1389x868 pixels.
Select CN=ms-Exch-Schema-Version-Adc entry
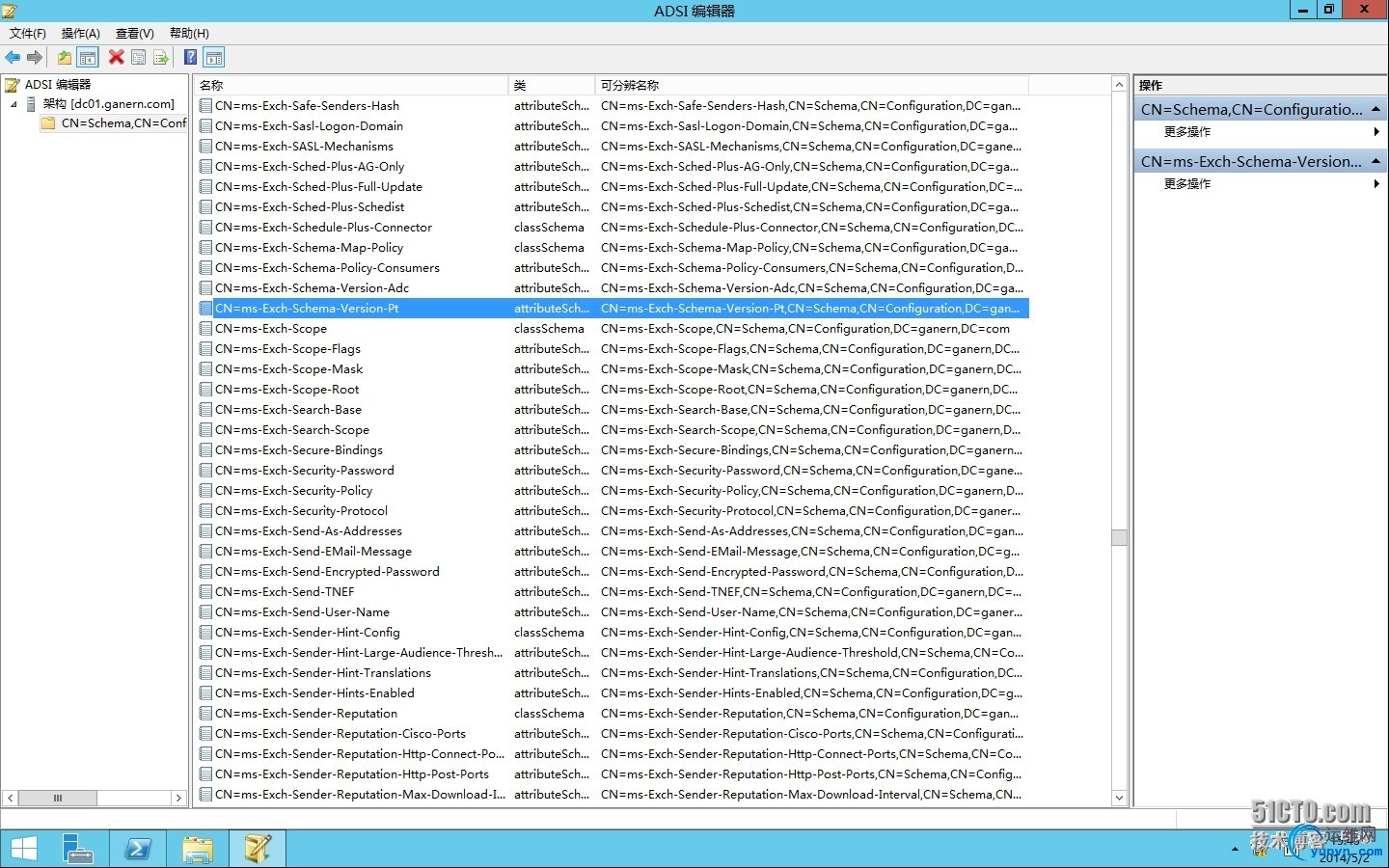(312, 288)
